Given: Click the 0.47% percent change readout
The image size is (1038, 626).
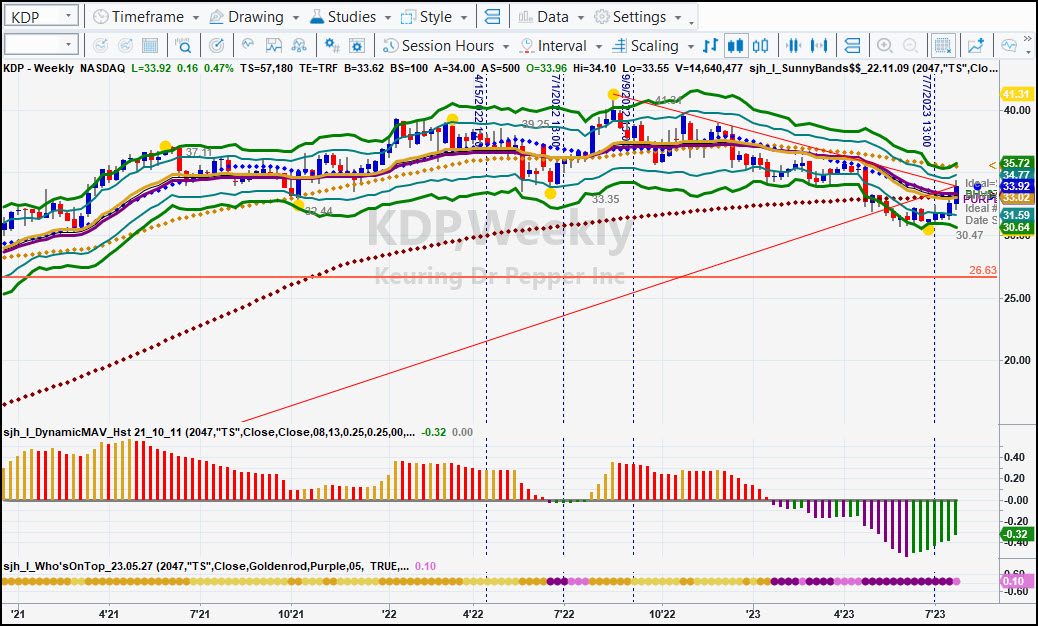Looking at the screenshot, I should 218,67.
